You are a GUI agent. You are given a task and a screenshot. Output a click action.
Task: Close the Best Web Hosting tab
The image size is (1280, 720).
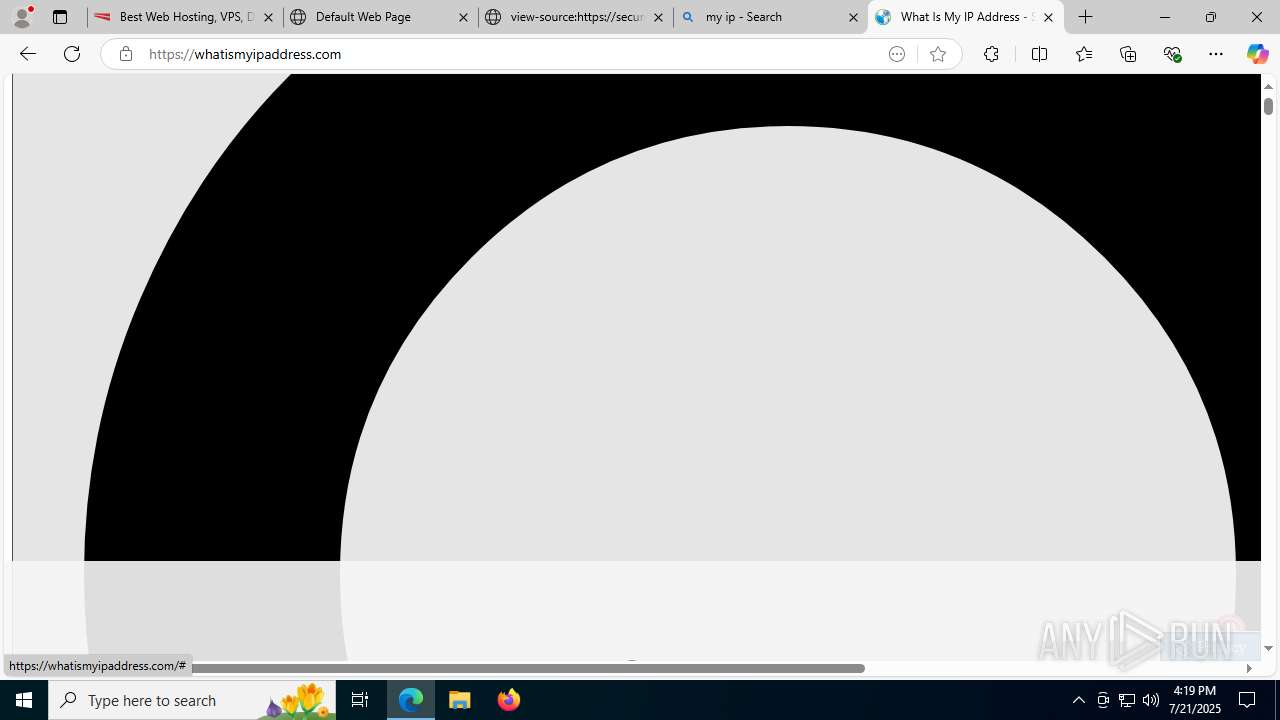(268, 17)
